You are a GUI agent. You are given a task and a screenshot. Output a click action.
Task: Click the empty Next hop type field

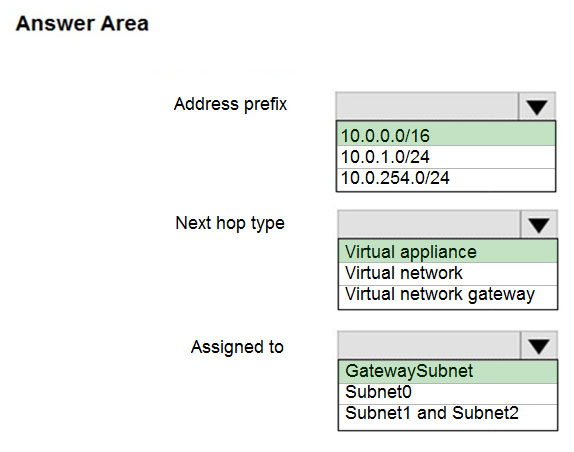429,224
